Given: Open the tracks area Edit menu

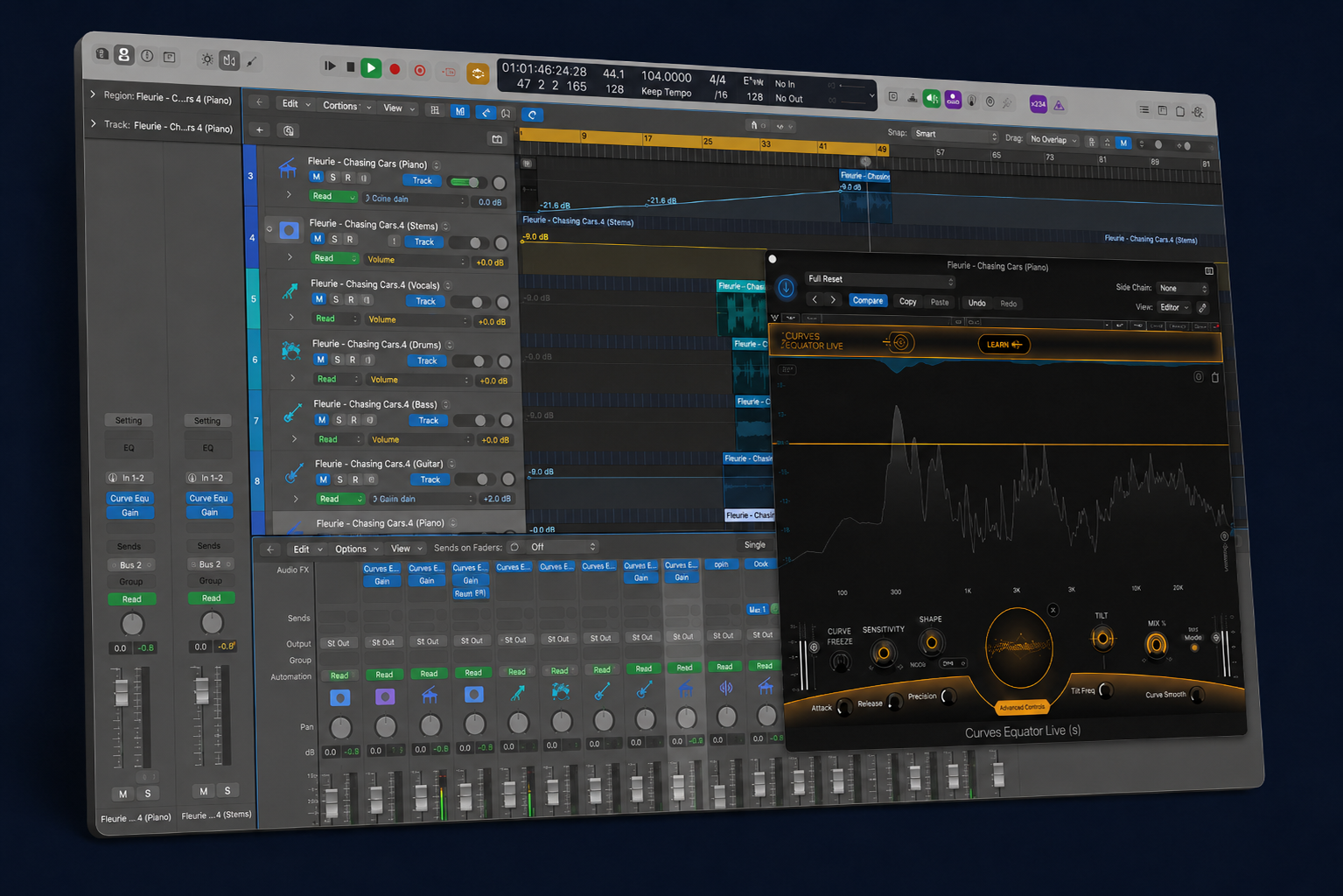Looking at the screenshot, I should pyautogui.click(x=295, y=104).
